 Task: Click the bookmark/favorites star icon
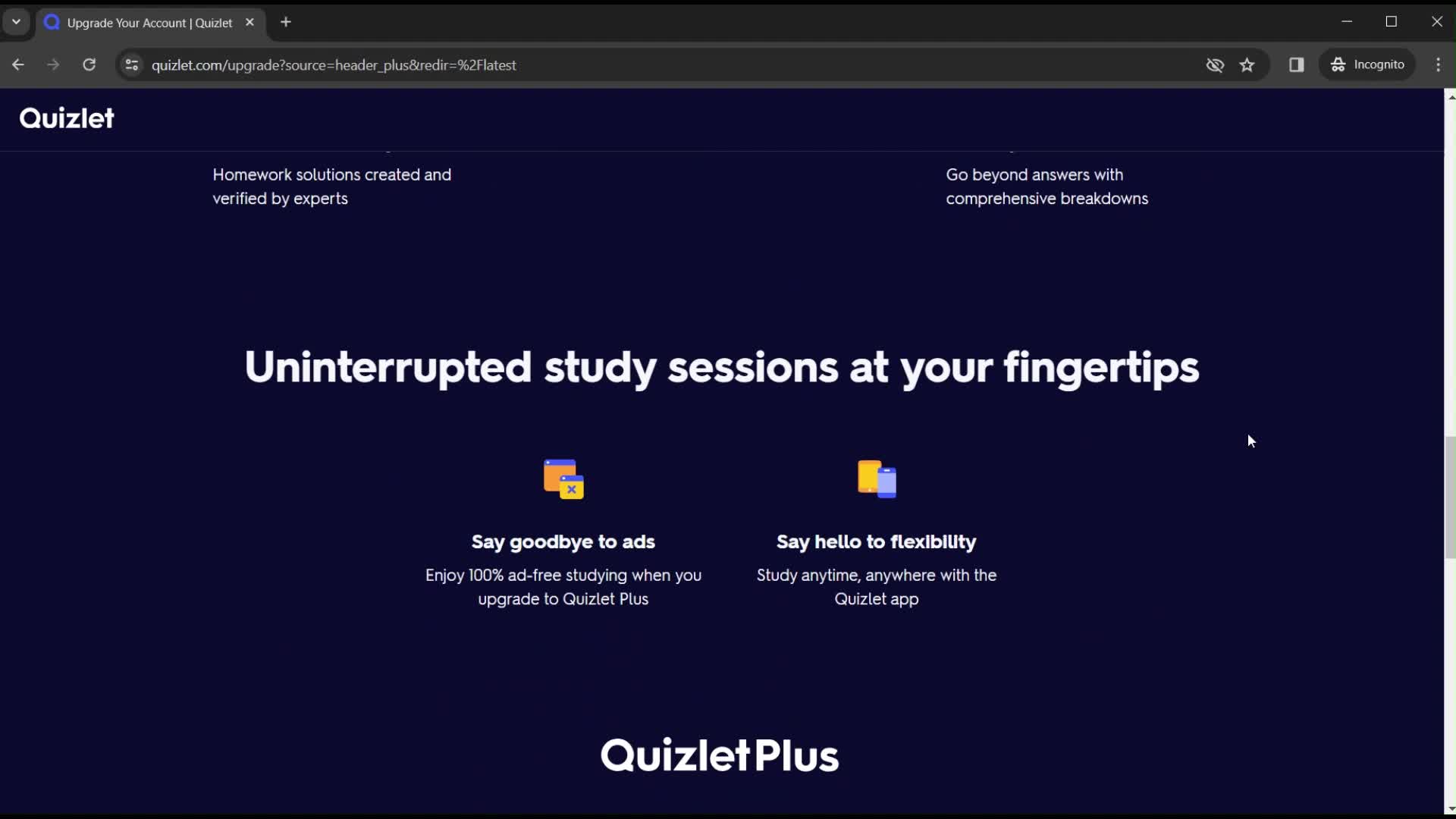pos(1247,65)
